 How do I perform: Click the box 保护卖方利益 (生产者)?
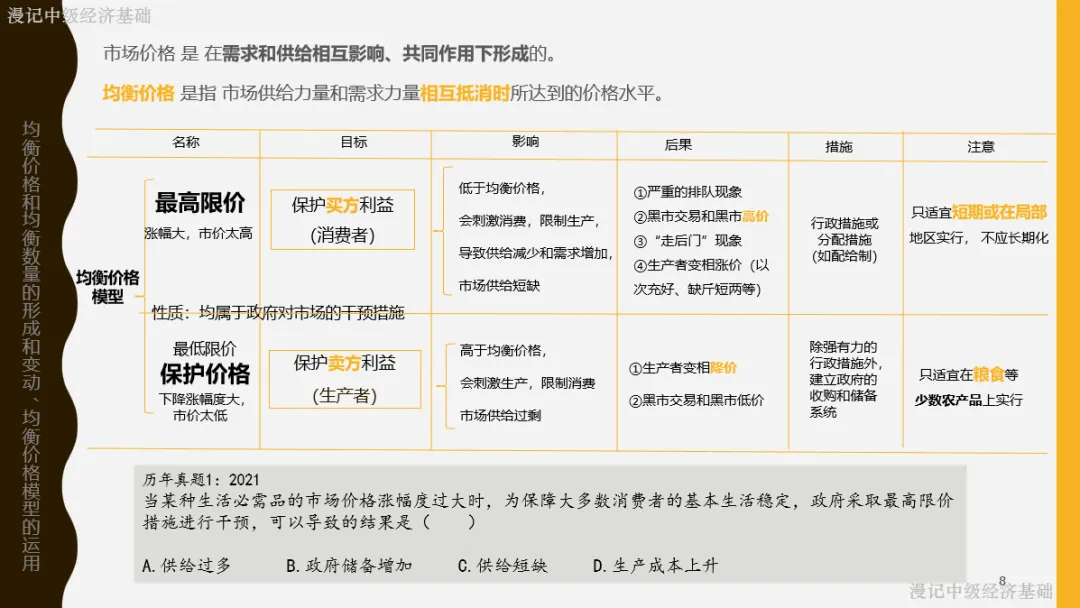tap(344, 379)
